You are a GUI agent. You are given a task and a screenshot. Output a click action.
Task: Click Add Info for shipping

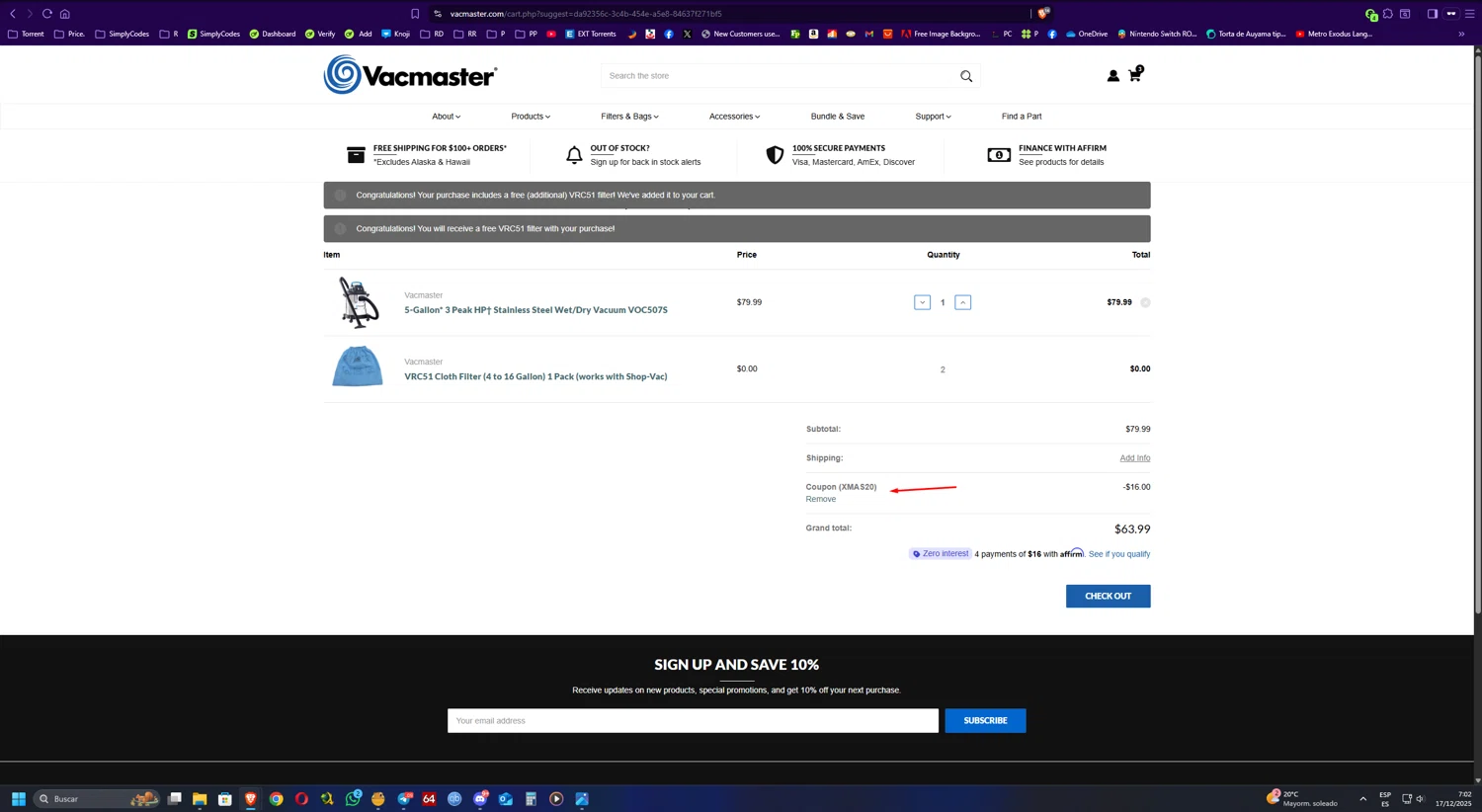coord(1134,458)
